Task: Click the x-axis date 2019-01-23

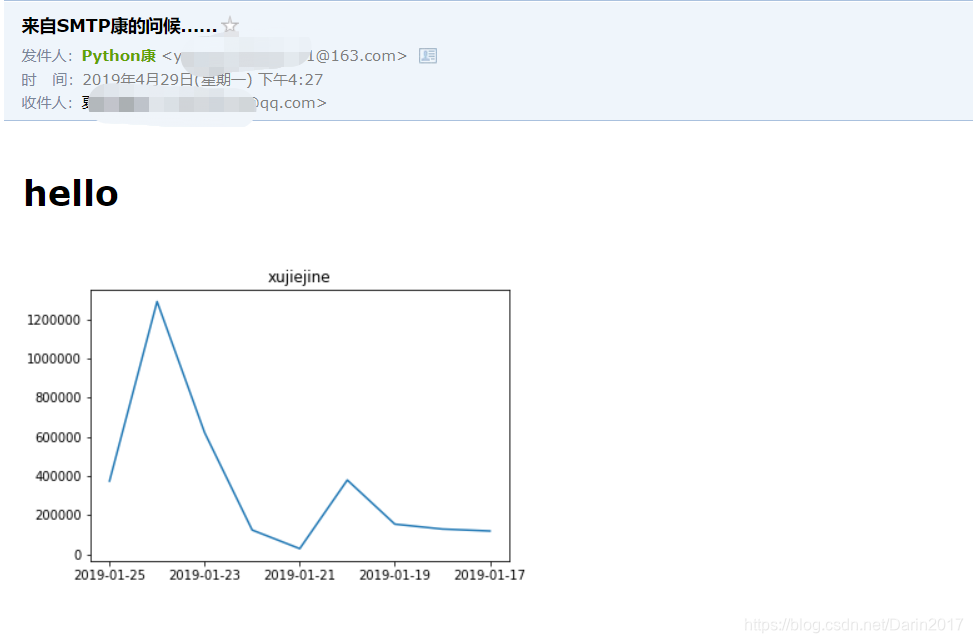Action: tap(205, 575)
